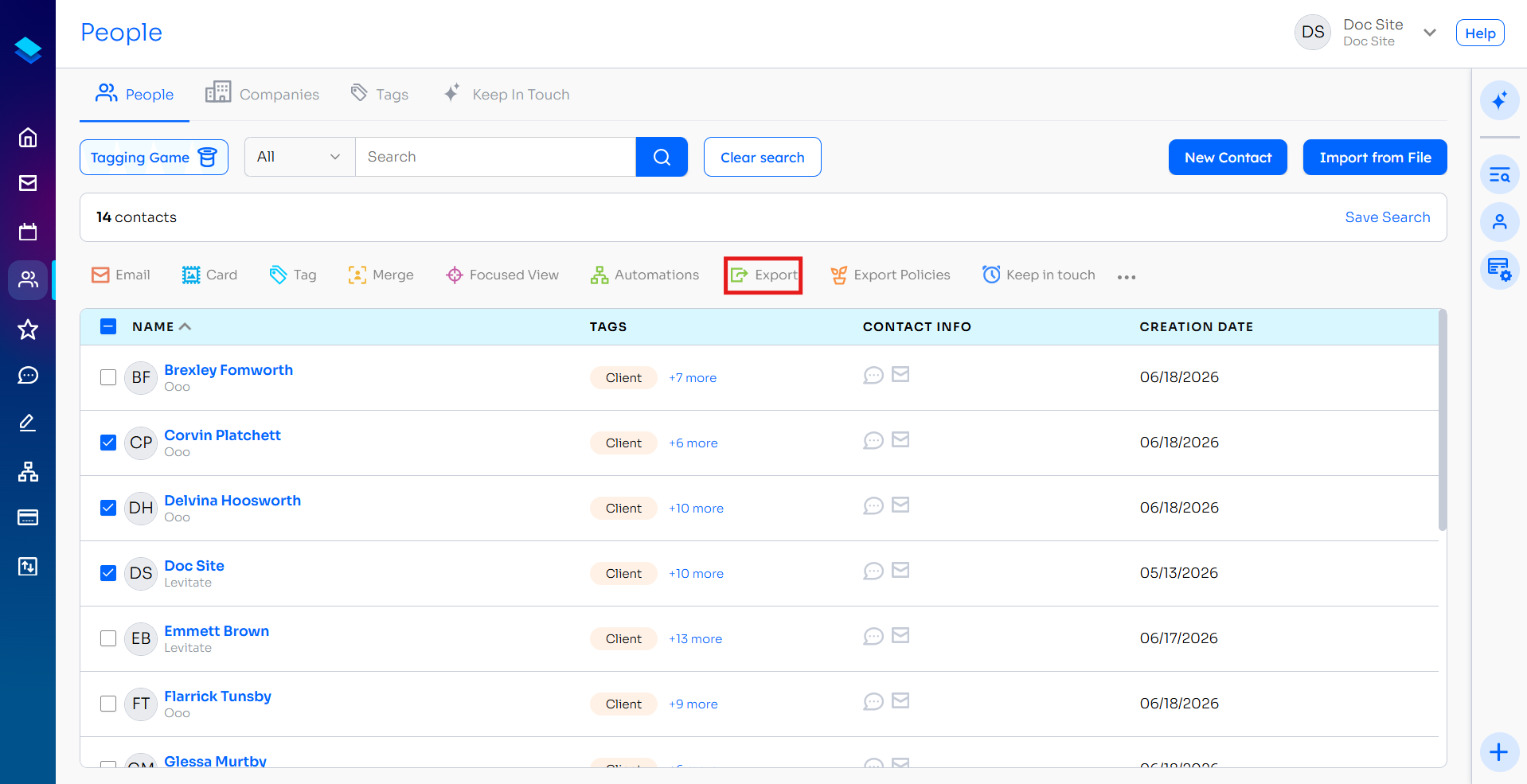Screen dimensions: 1527x784
Task: Expand +10 more tags for Doc Site
Action: click(x=696, y=574)
